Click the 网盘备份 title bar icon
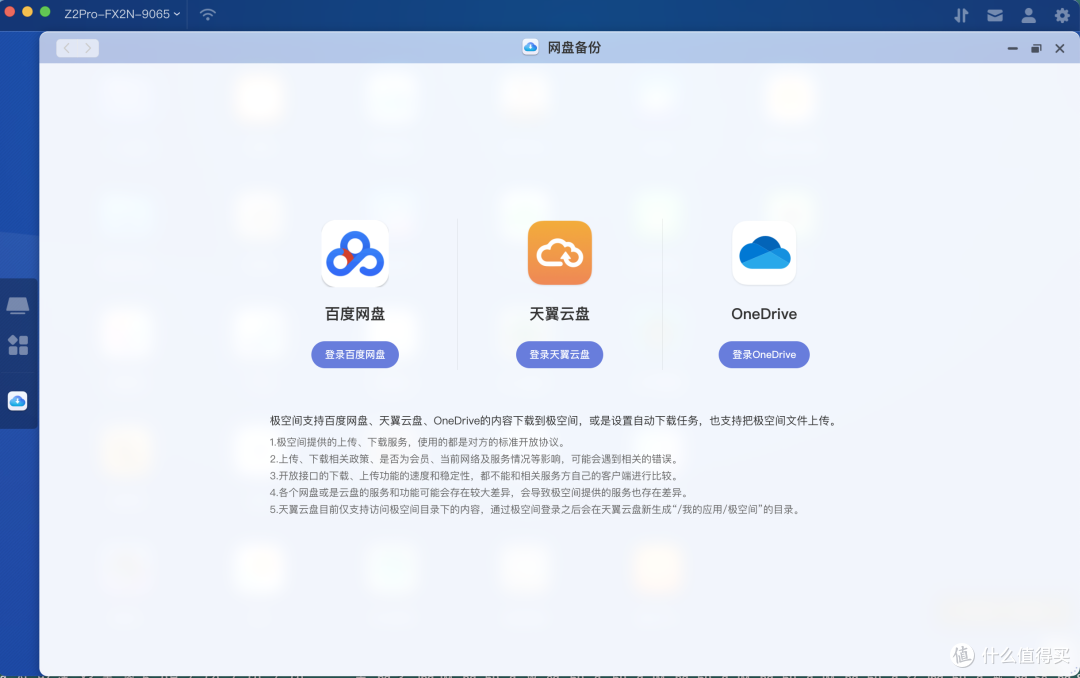1080x678 pixels. [x=530, y=47]
